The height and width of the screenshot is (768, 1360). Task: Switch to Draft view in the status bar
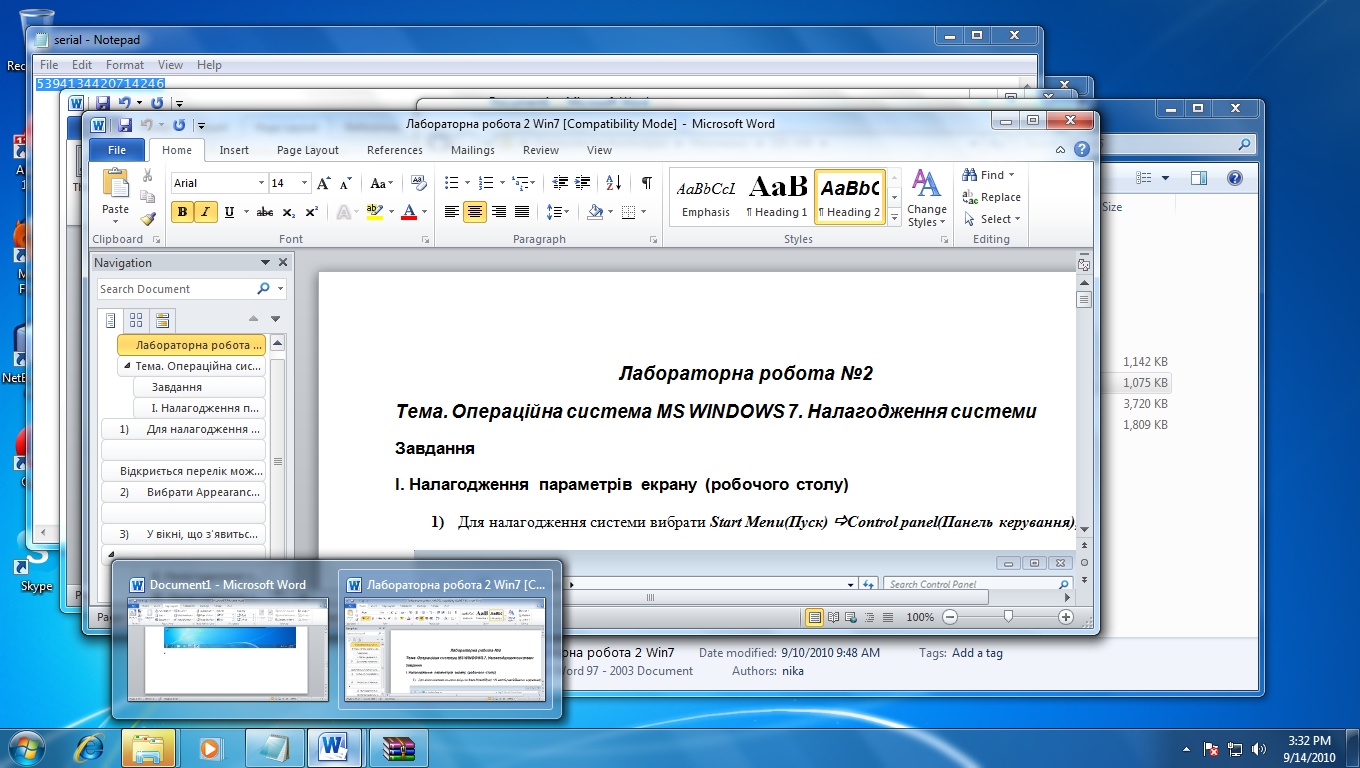[x=888, y=618]
